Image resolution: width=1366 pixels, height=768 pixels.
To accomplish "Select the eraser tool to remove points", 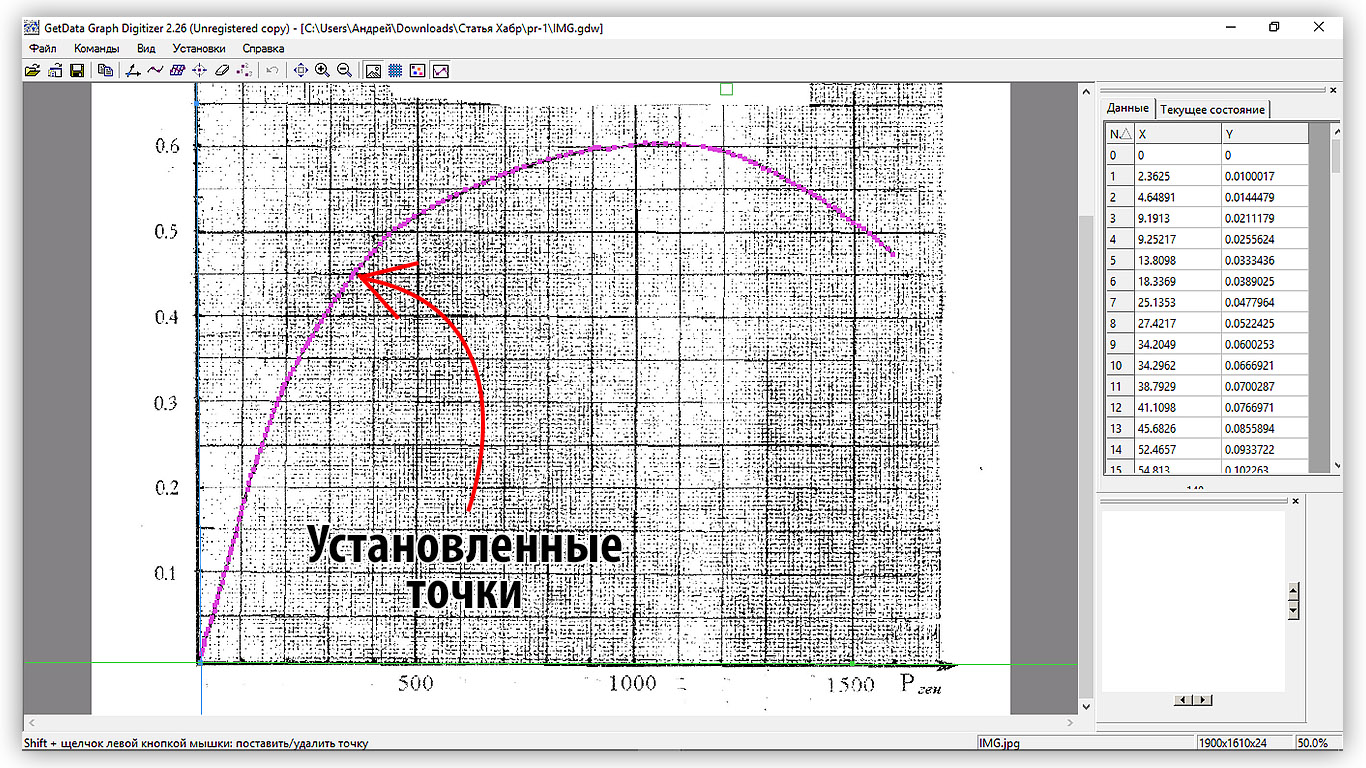I will (x=221, y=70).
